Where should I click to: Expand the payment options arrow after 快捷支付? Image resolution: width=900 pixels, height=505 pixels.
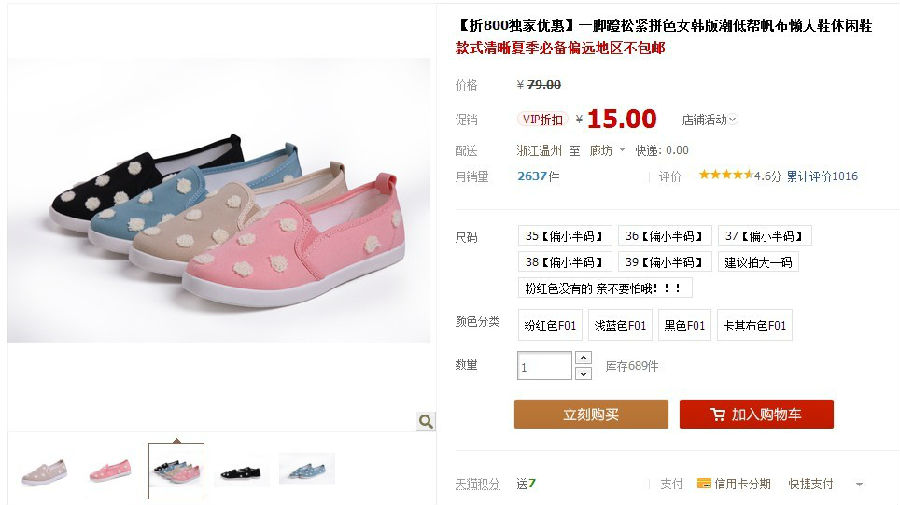859,484
